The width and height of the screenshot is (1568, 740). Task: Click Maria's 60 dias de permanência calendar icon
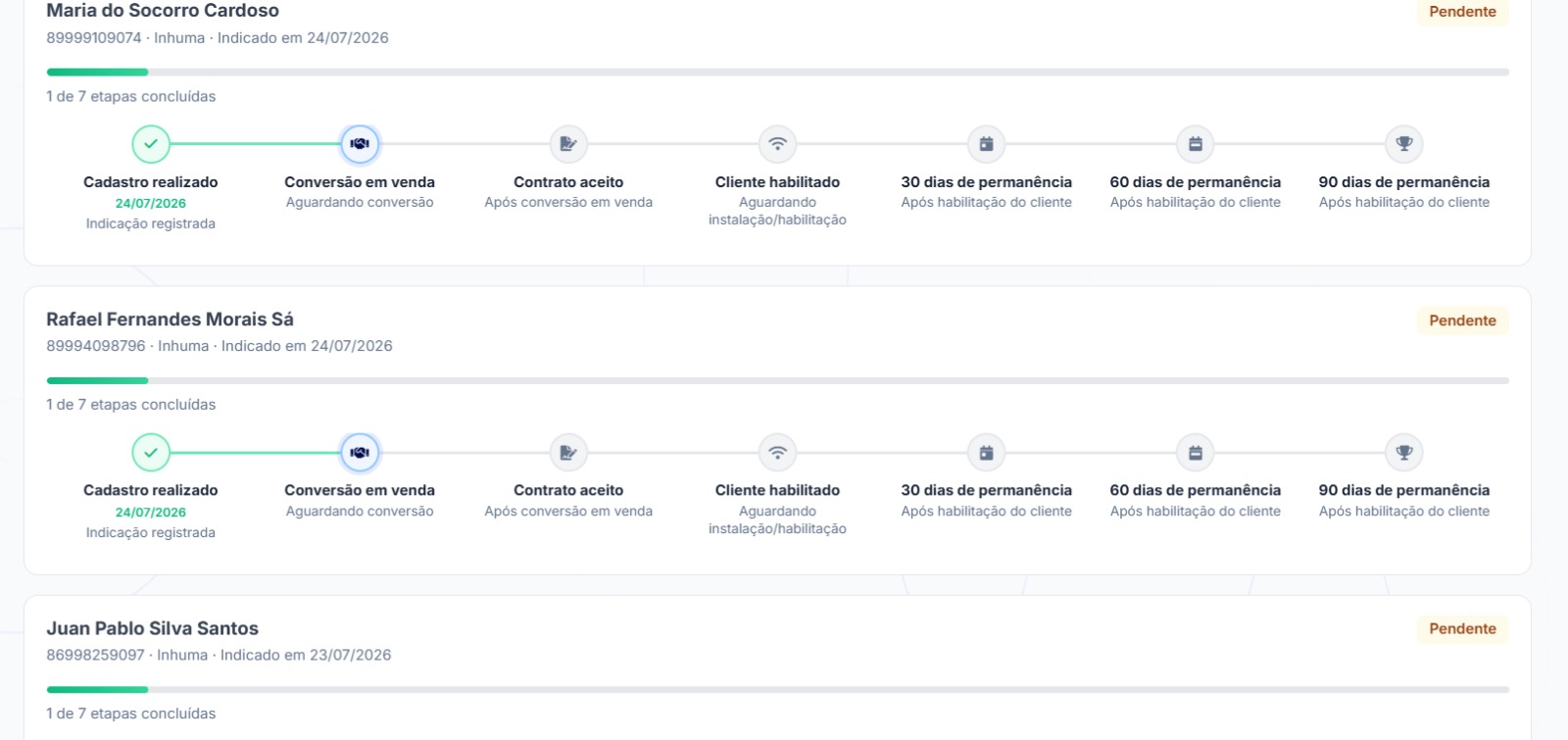tap(1196, 144)
